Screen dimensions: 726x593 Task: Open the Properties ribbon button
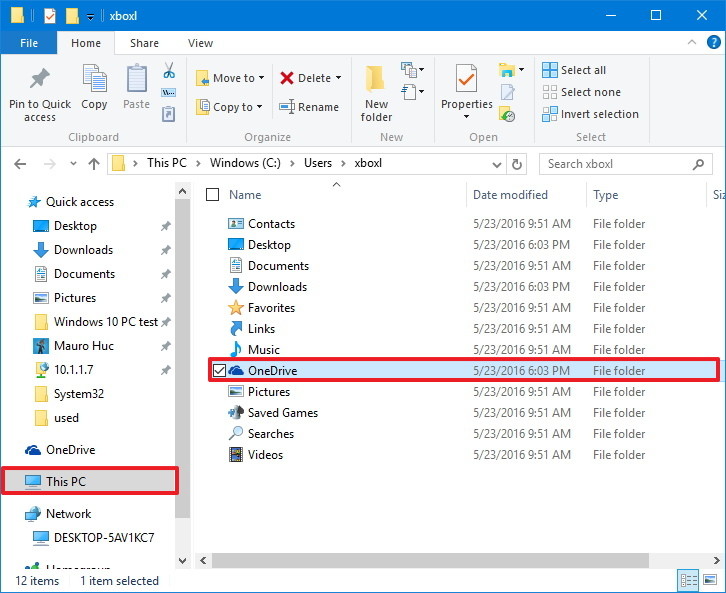pyautogui.click(x=466, y=92)
